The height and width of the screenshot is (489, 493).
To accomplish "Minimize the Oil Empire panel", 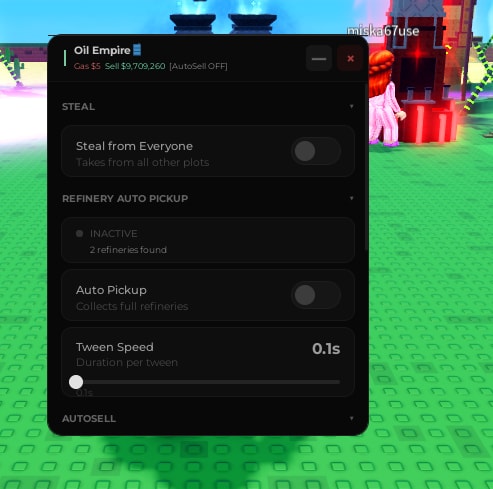I will click(x=319, y=59).
